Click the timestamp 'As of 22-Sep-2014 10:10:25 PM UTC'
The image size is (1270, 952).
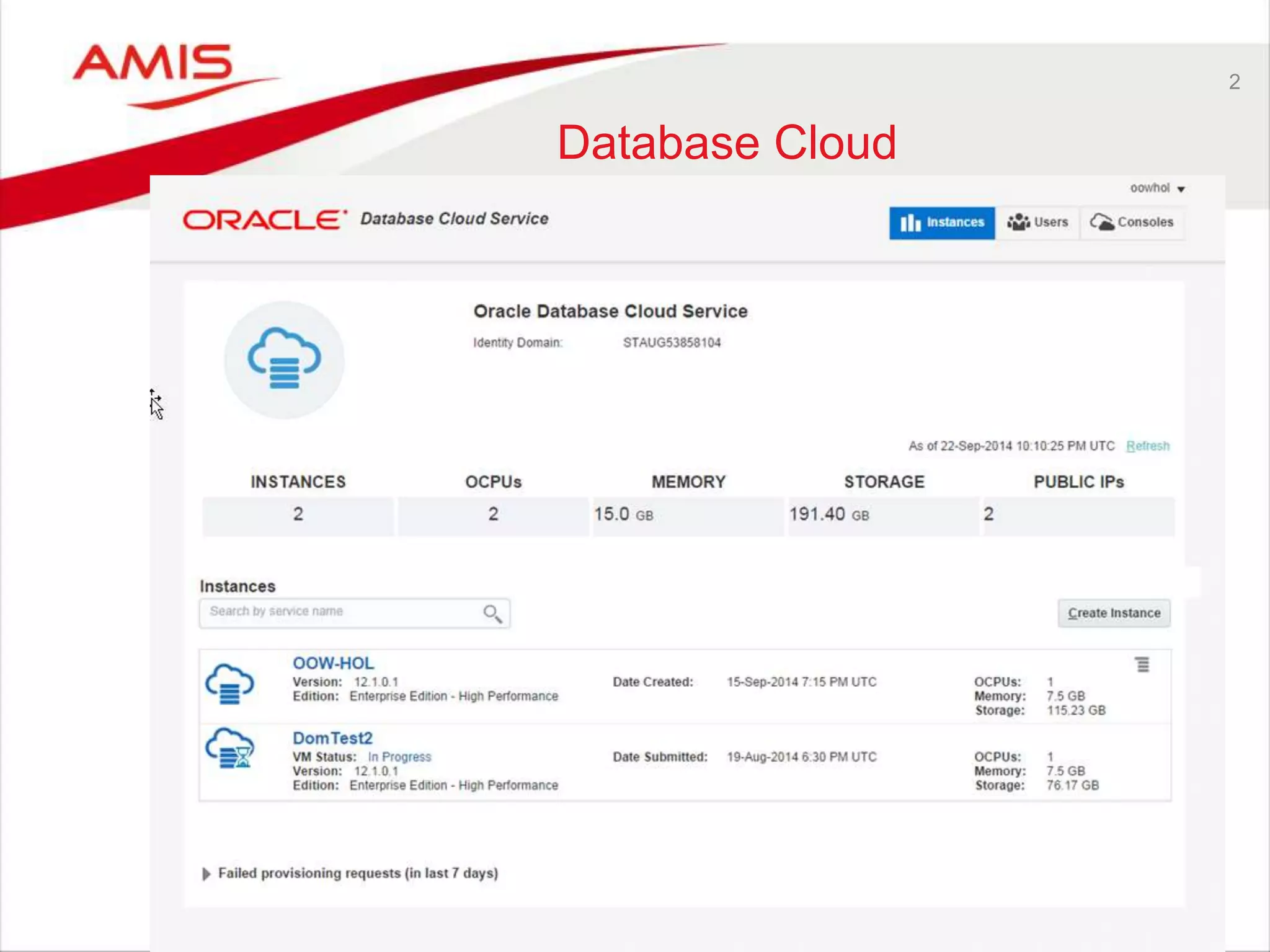coord(1011,446)
